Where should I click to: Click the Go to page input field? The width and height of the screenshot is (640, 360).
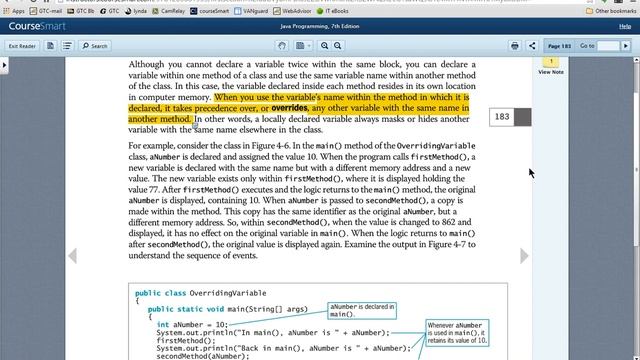coord(608,46)
